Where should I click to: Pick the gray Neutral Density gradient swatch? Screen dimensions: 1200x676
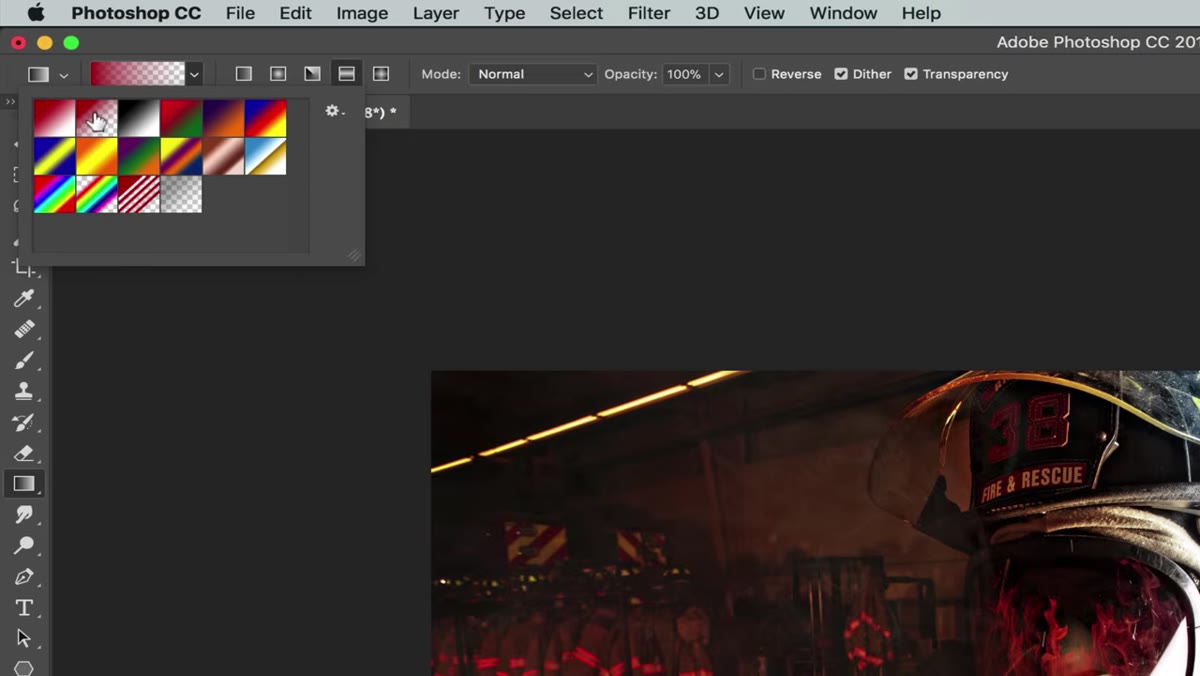pyautogui.click(x=181, y=194)
